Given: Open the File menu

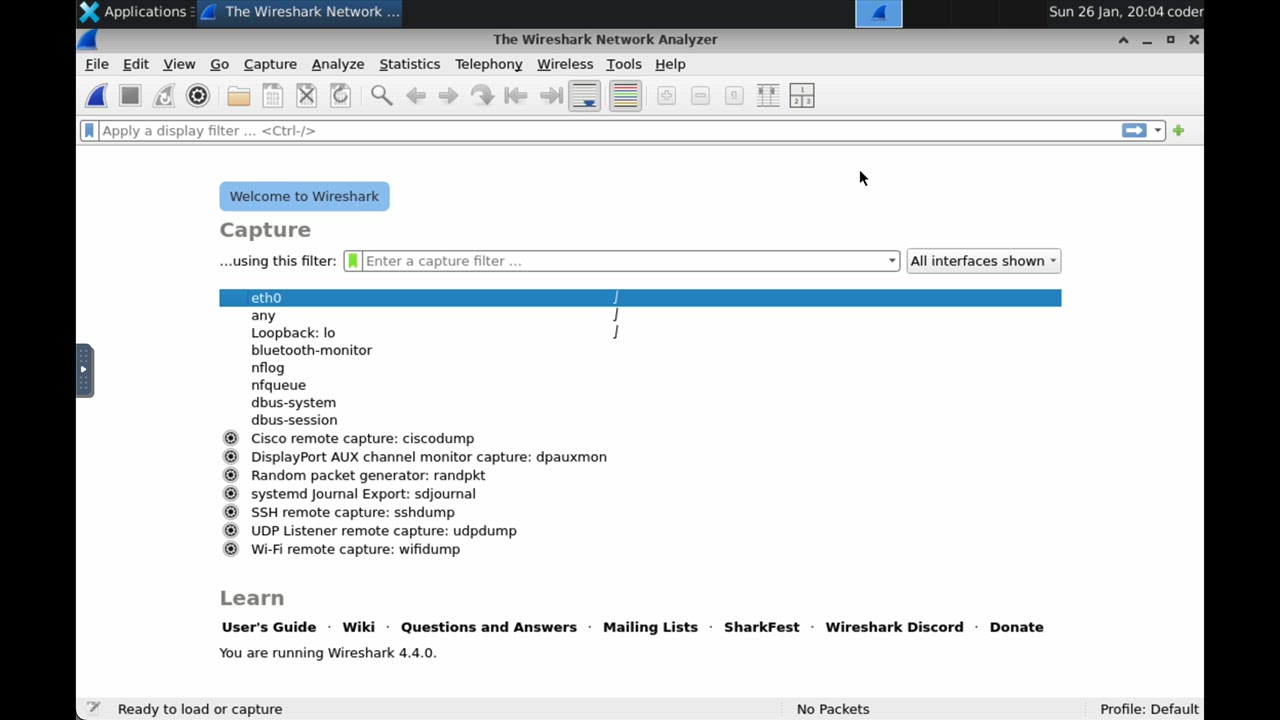Looking at the screenshot, I should (x=97, y=64).
